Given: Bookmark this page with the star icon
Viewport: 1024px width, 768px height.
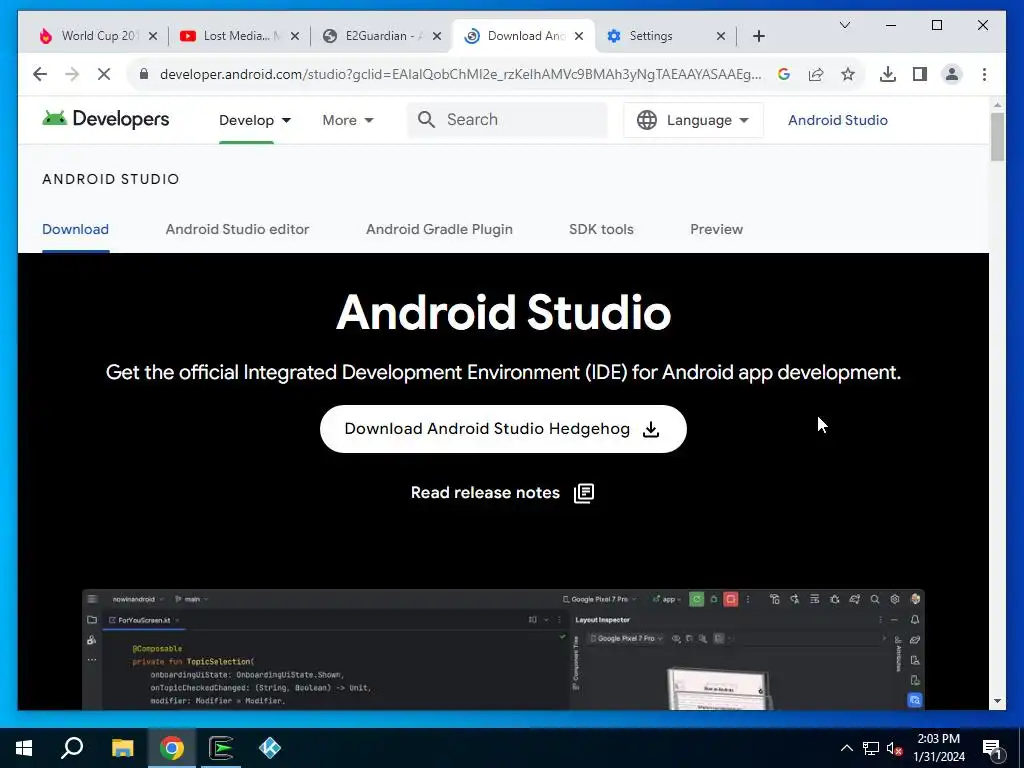Looking at the screenshot, I should (x=848, y=74).
